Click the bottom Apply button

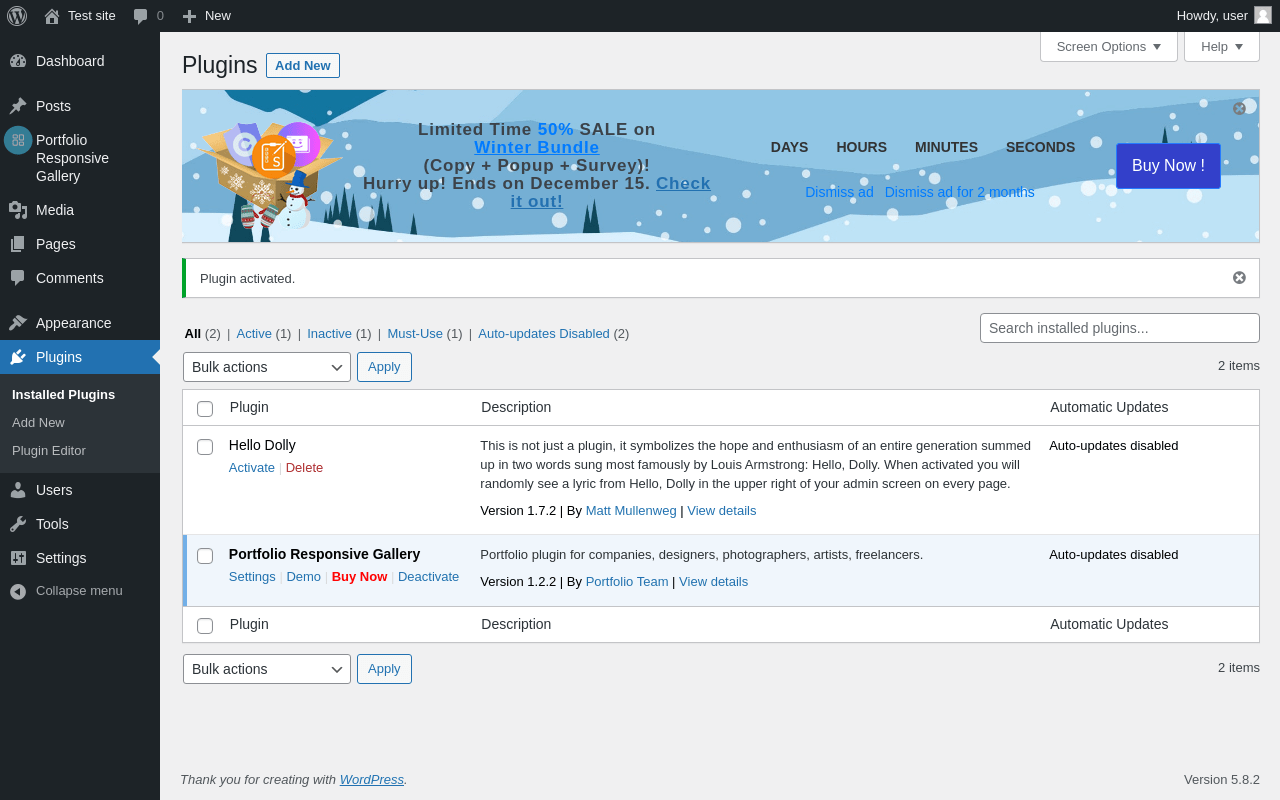tap(384, 669)
